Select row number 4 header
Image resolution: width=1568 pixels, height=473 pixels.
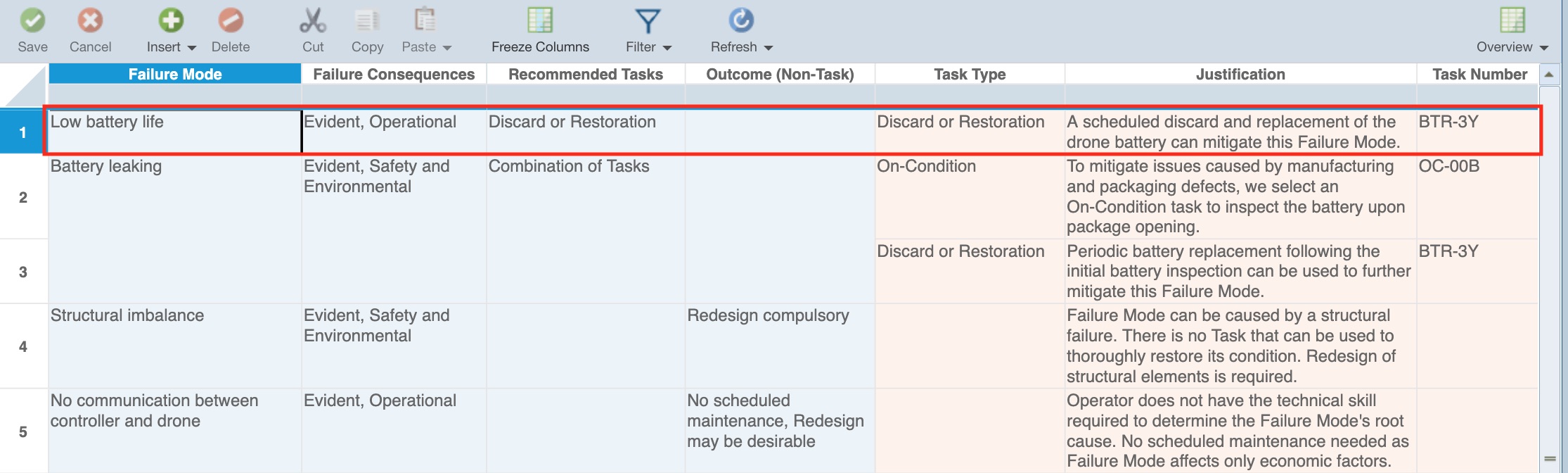pos(23,346)
